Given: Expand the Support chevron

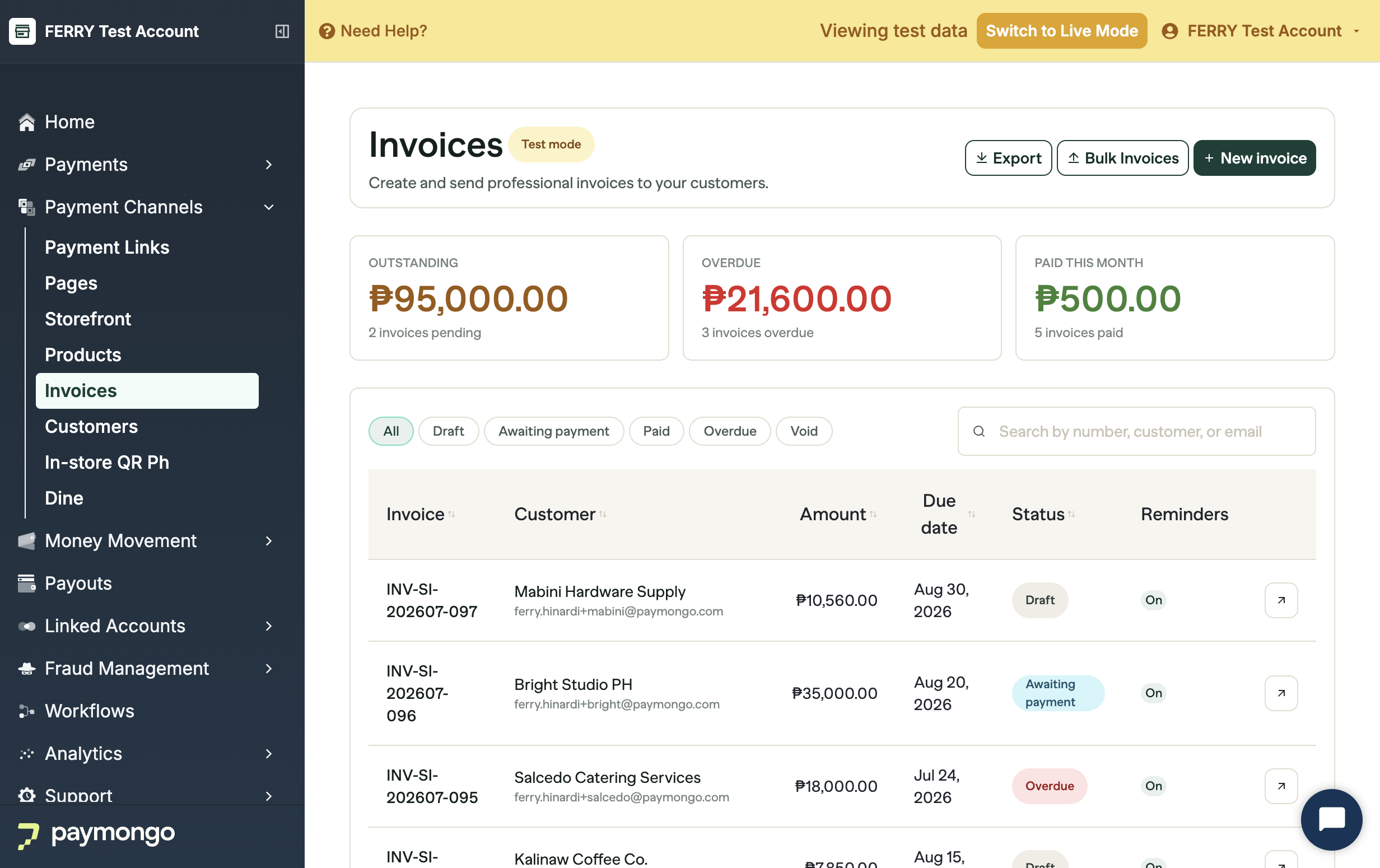Looking at the screenshot, I should click(269, 796).
